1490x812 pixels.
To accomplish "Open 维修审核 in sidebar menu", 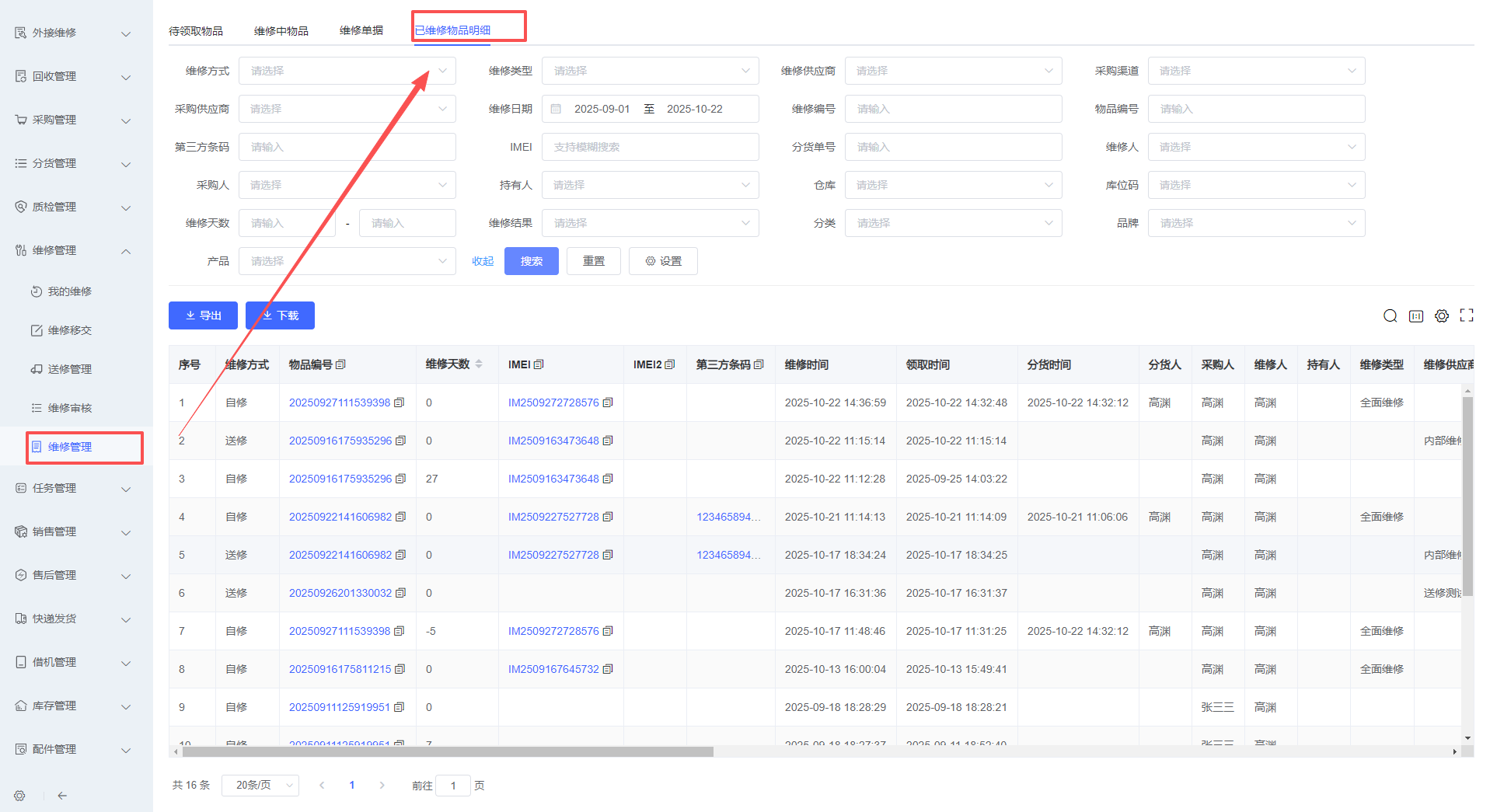I will (x=70, y=408).
